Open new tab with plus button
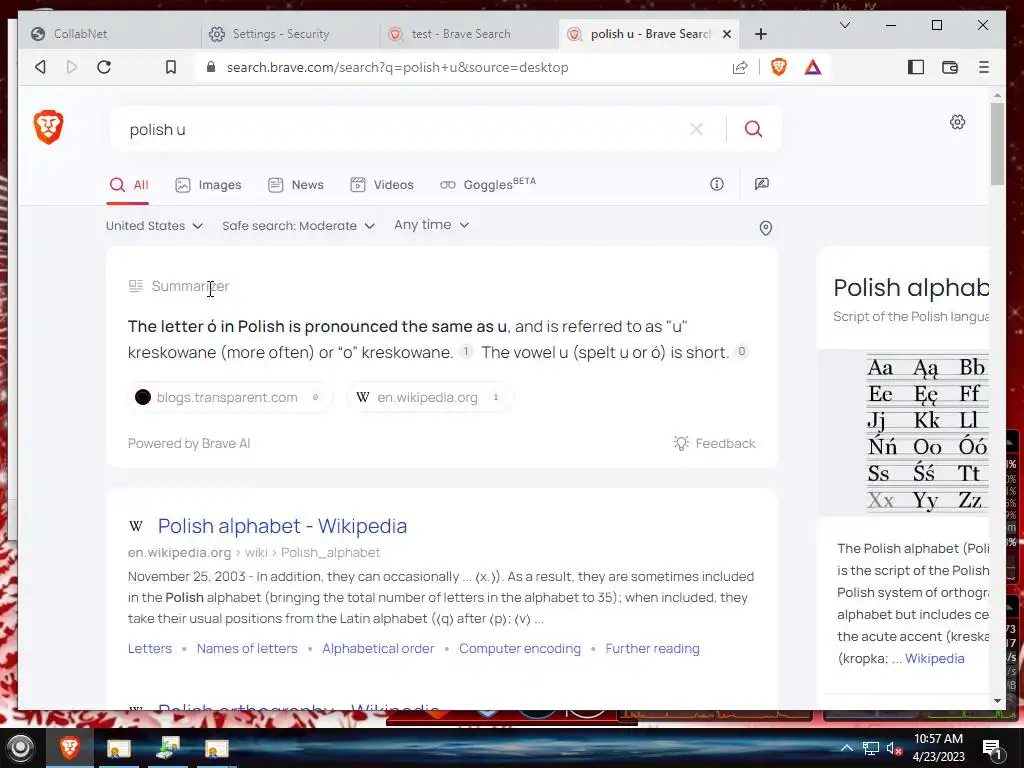 [x=761, y=34]
